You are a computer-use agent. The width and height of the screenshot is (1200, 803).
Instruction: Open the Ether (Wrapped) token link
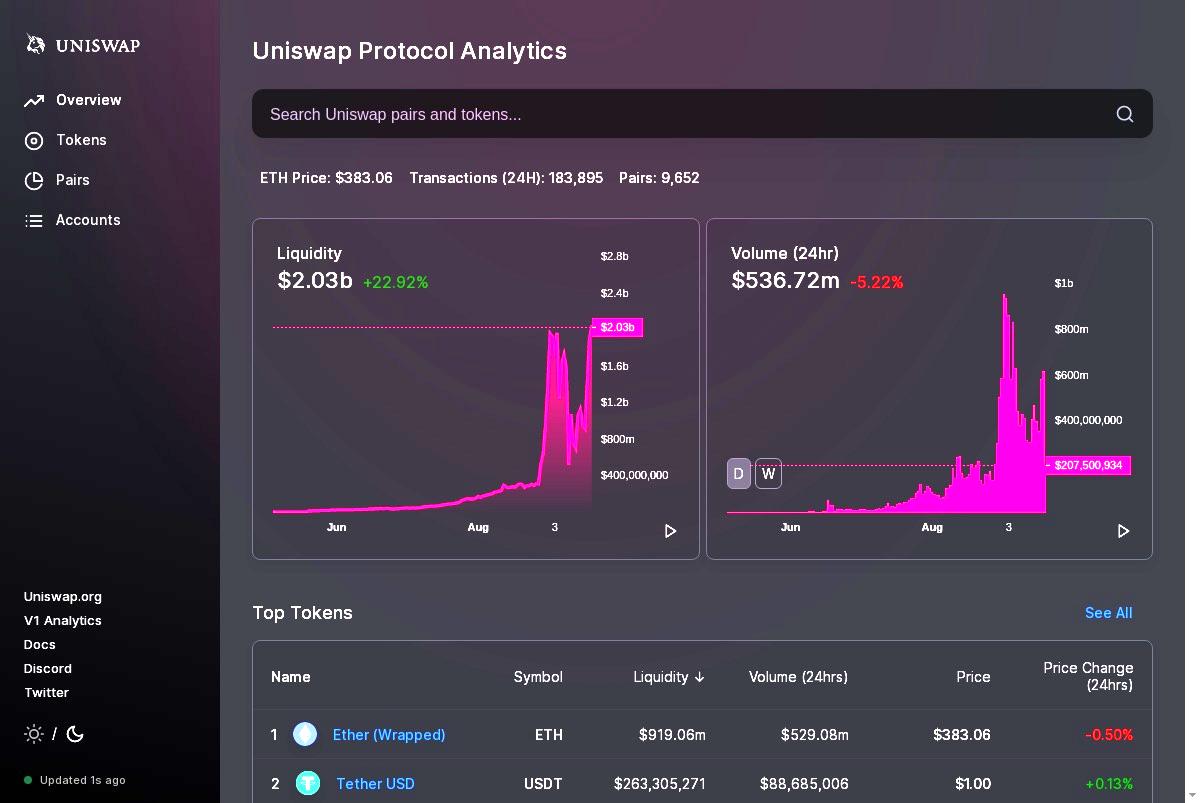(389, 735)
